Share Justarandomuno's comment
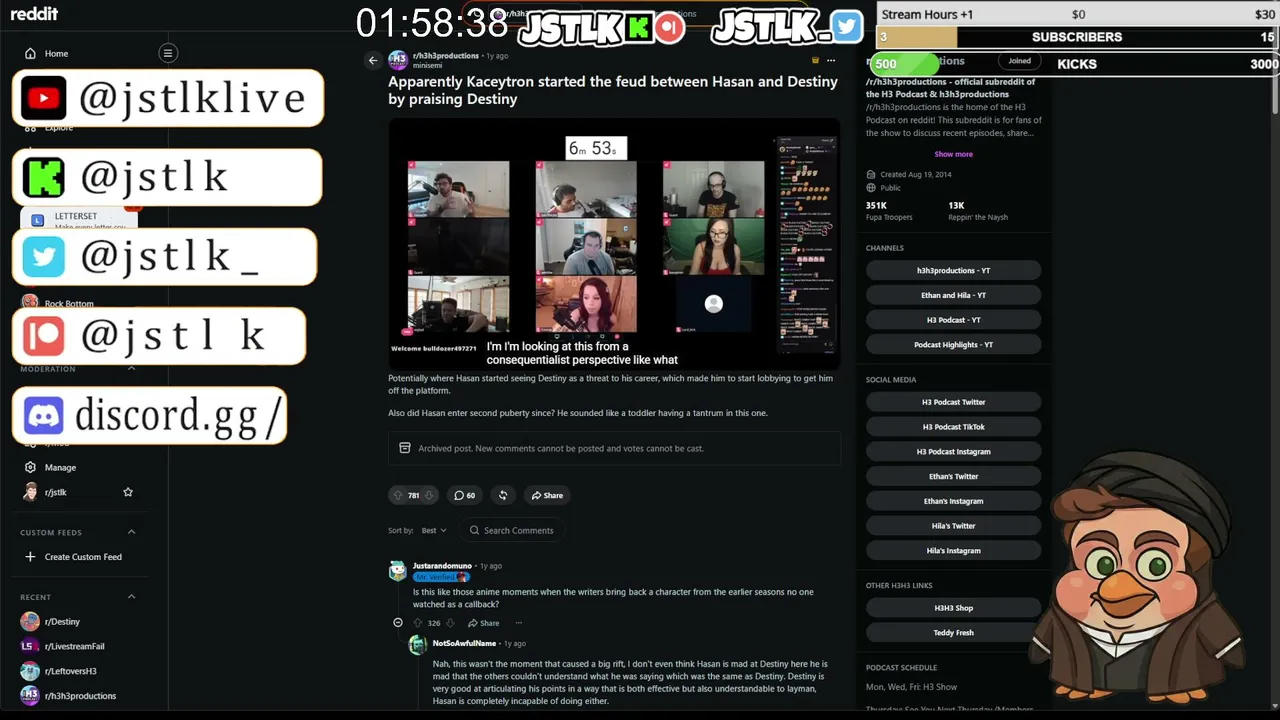1280x720 pixels. (483, 623)
